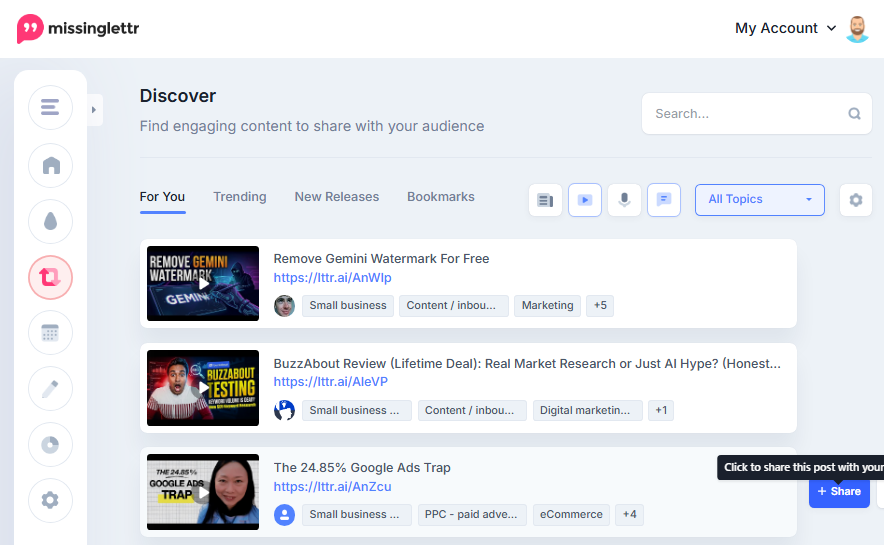Expand the My Account menu
Viewport: 884px width, 545px height.
click(x=785, y=28)
